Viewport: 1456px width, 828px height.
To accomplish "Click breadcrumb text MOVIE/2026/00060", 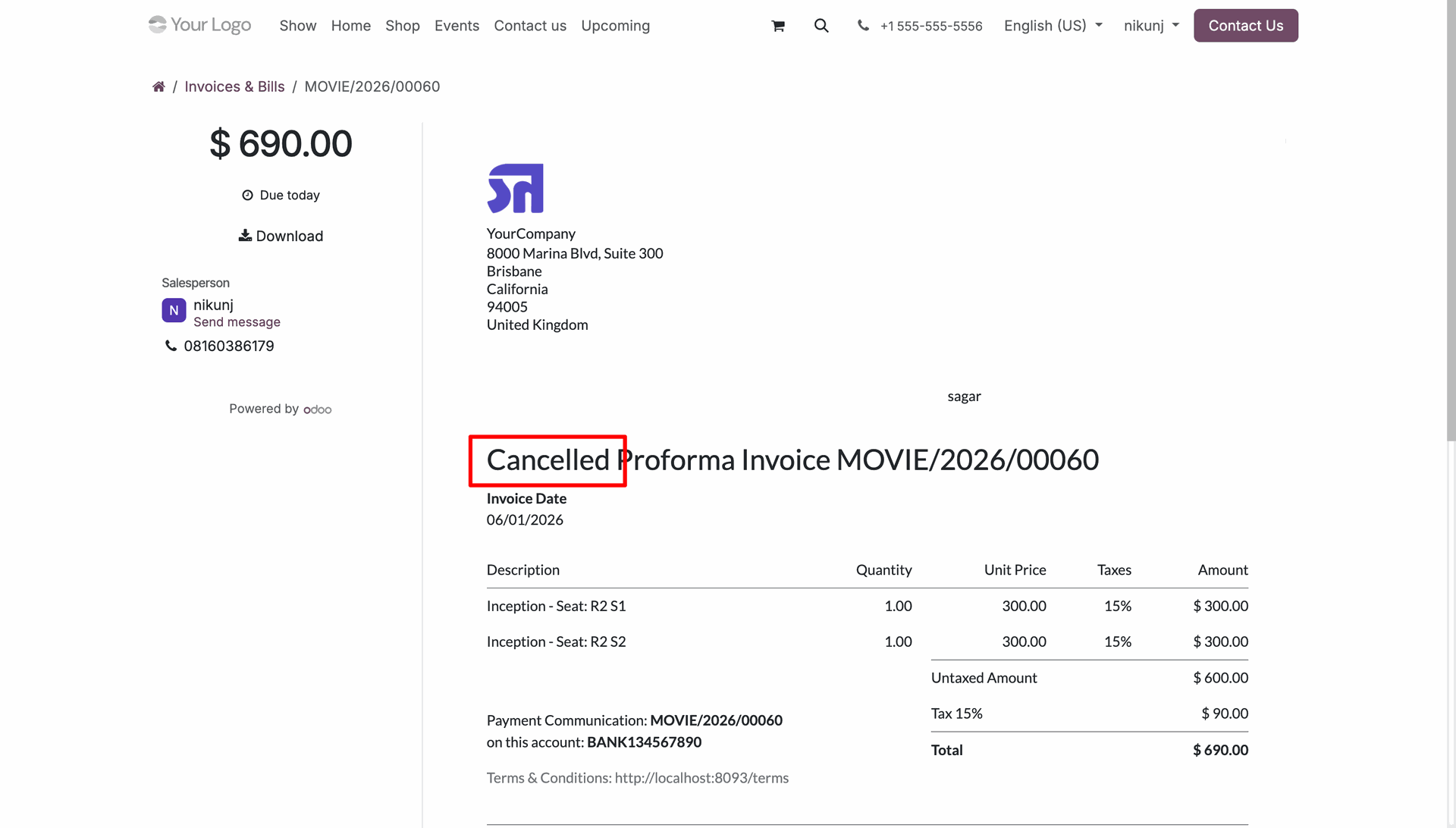I will (x=372, y=86).
